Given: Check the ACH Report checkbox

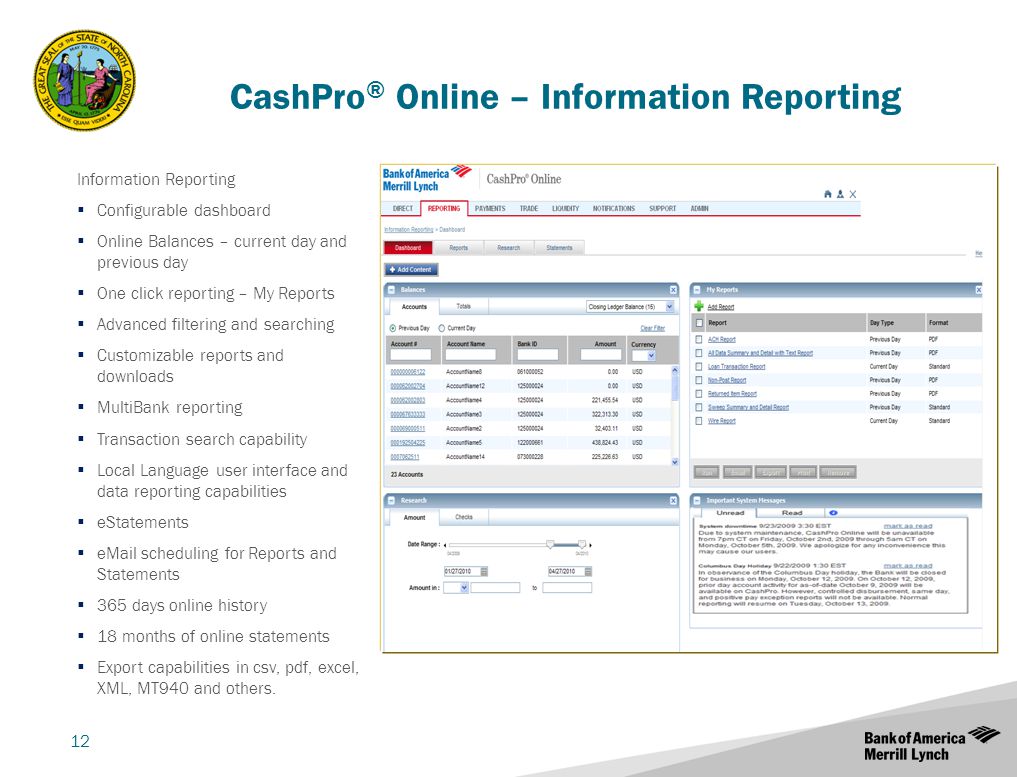Looking at the screenshot, I should pos(699,339).
